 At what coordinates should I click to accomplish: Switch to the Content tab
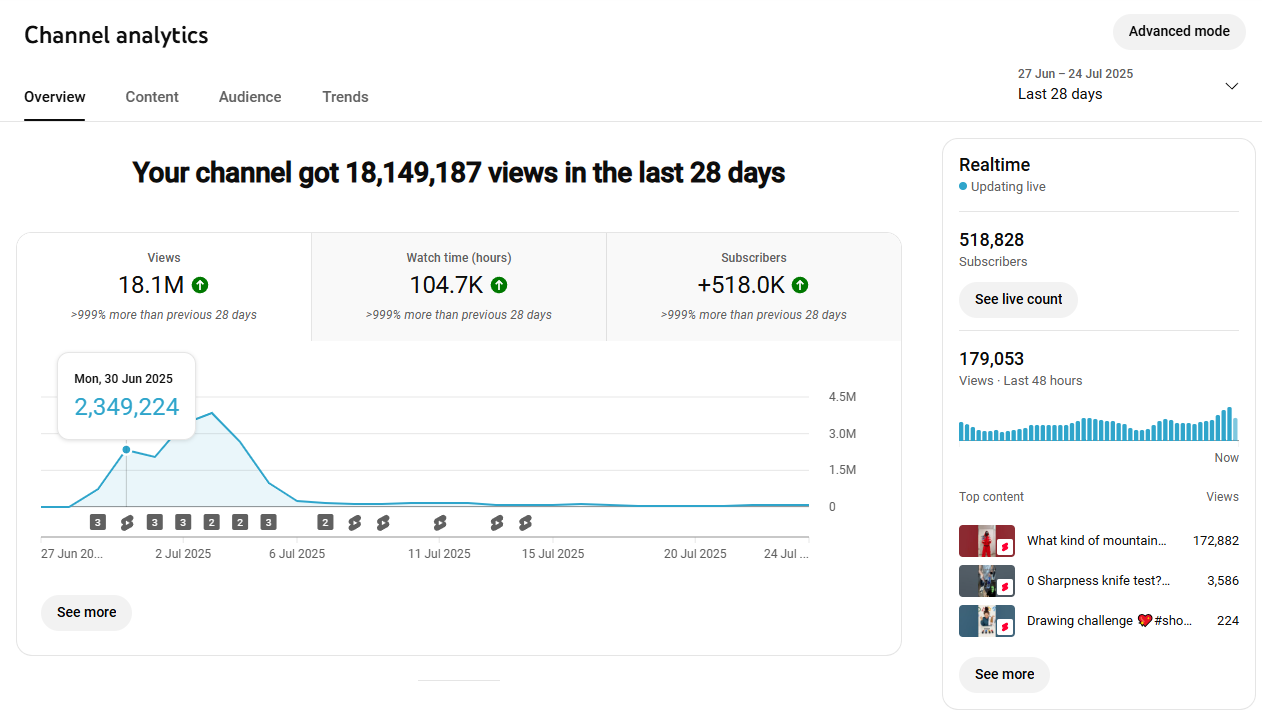[152, 97]
